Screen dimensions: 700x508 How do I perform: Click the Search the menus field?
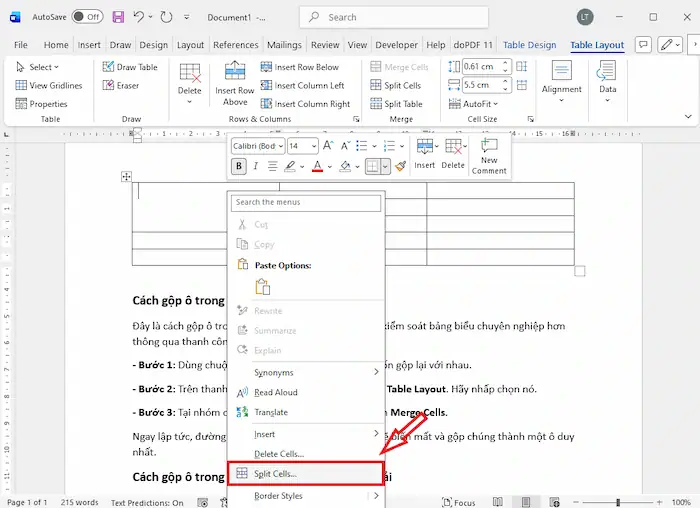306,202
